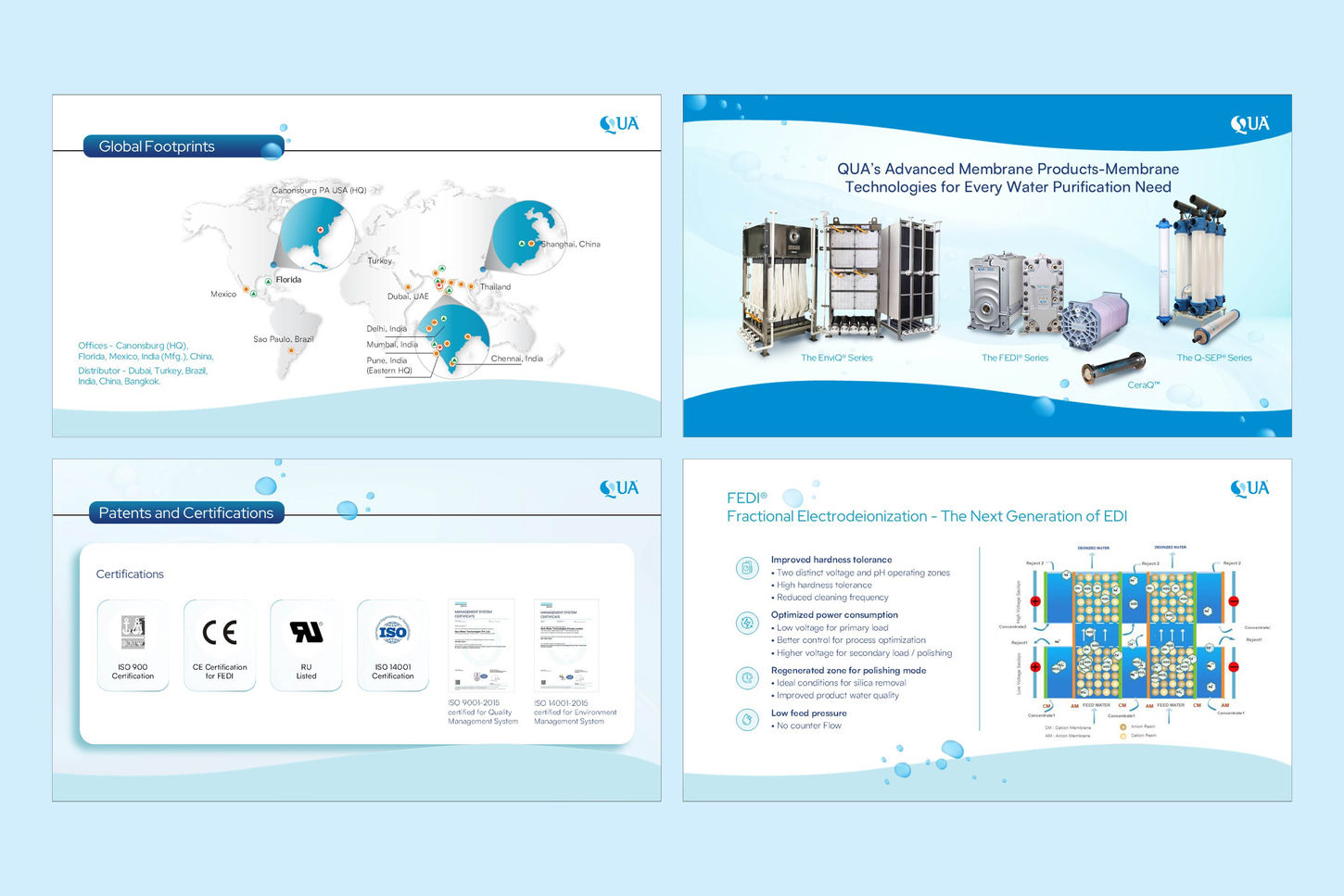Select the ISO 900 Certification badge
Screen dimensions: 1344x896
(x=133, y=645)
